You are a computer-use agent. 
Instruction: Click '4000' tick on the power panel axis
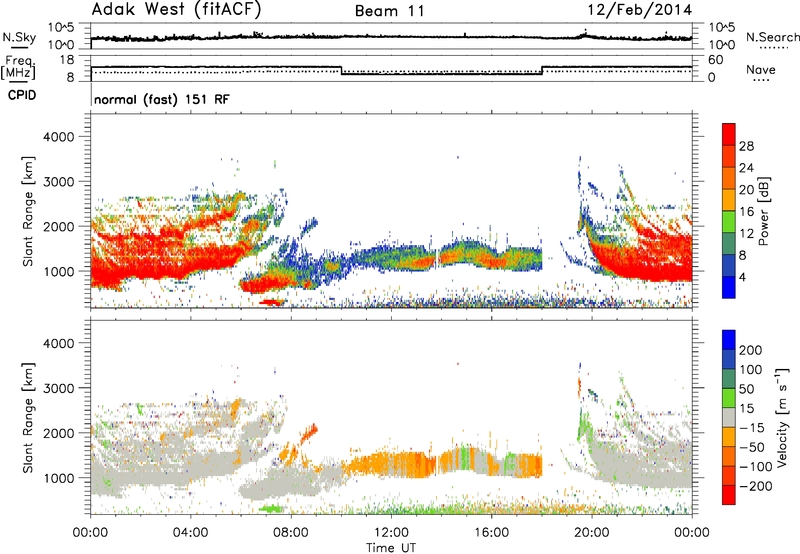[x=59, y=137]
